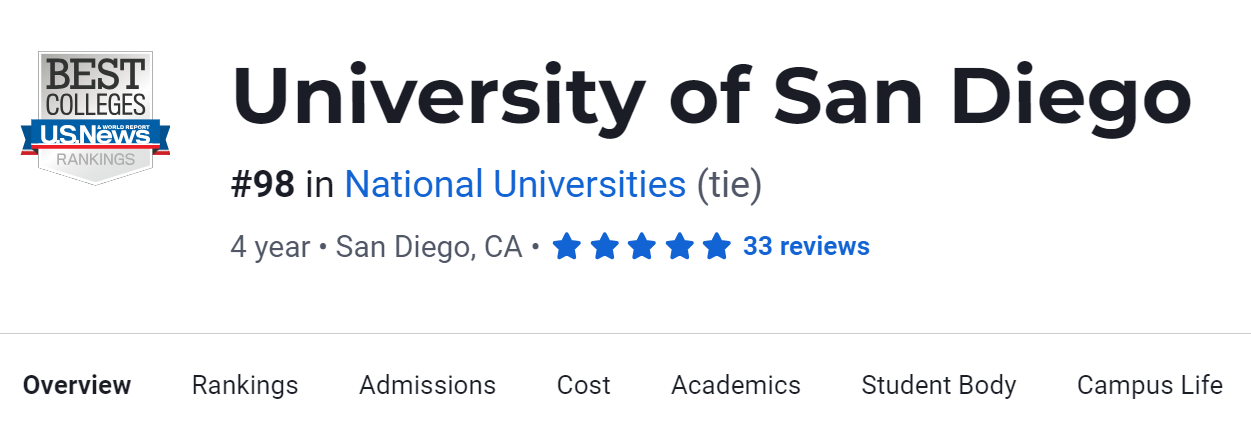This screenshot has width=1251, height=423.
Task: Click the second rating star
Action: (604, 246)
